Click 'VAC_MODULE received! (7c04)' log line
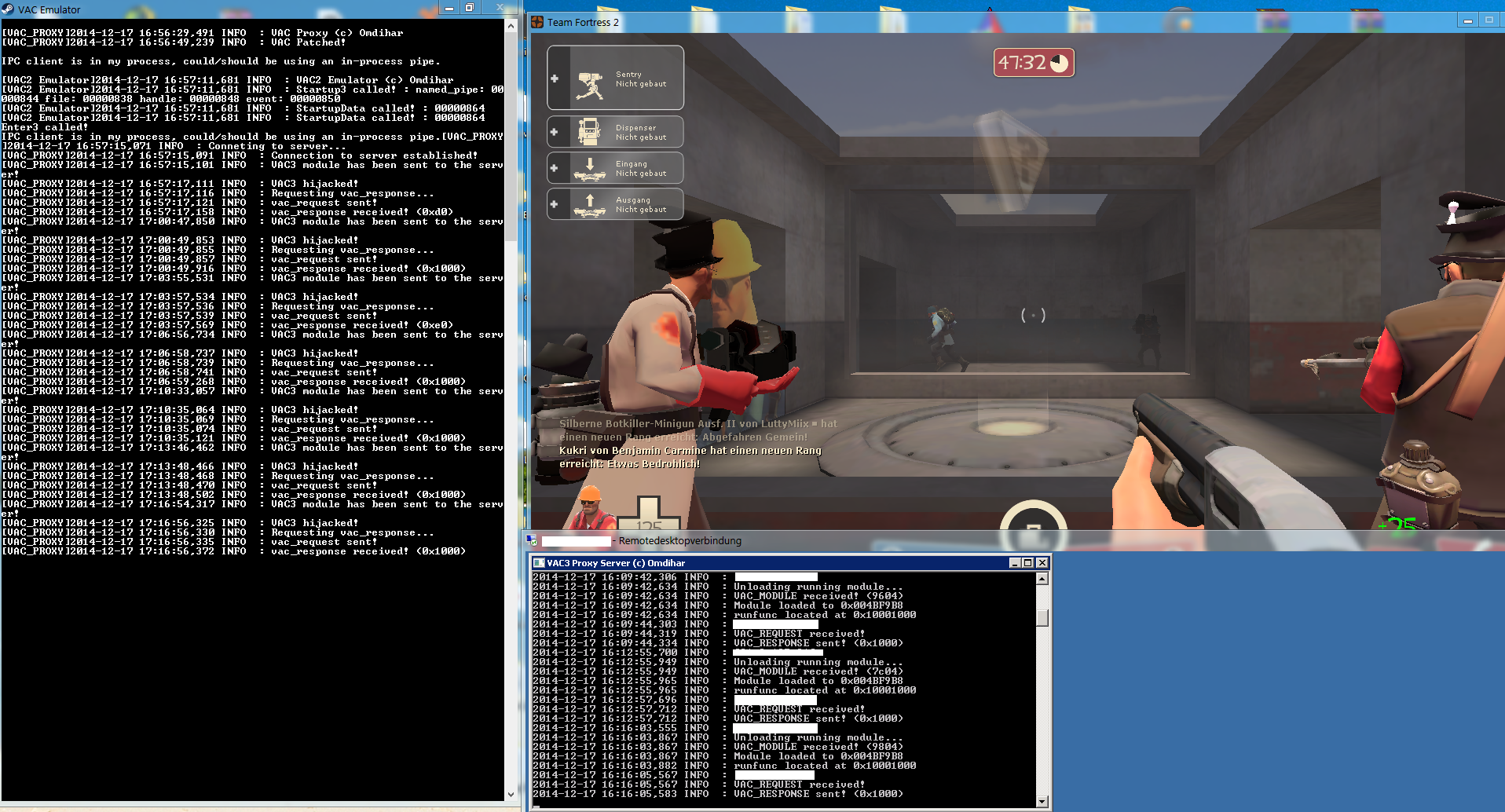The height and width of the screenshot is (812, 1505). tap(718, 671)
